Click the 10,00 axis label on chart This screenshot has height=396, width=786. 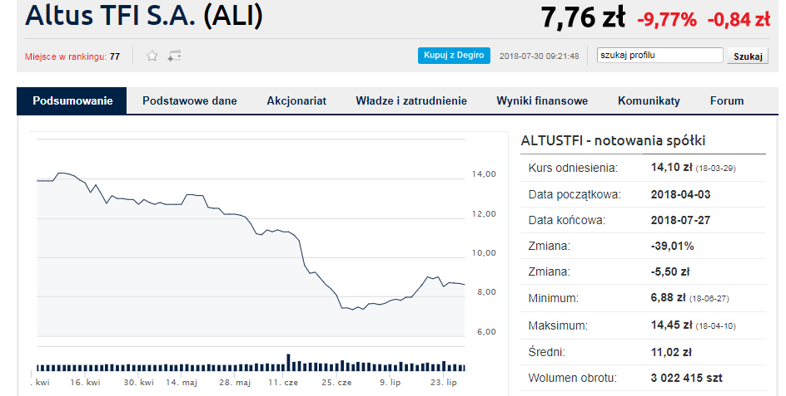pos(484,253)
